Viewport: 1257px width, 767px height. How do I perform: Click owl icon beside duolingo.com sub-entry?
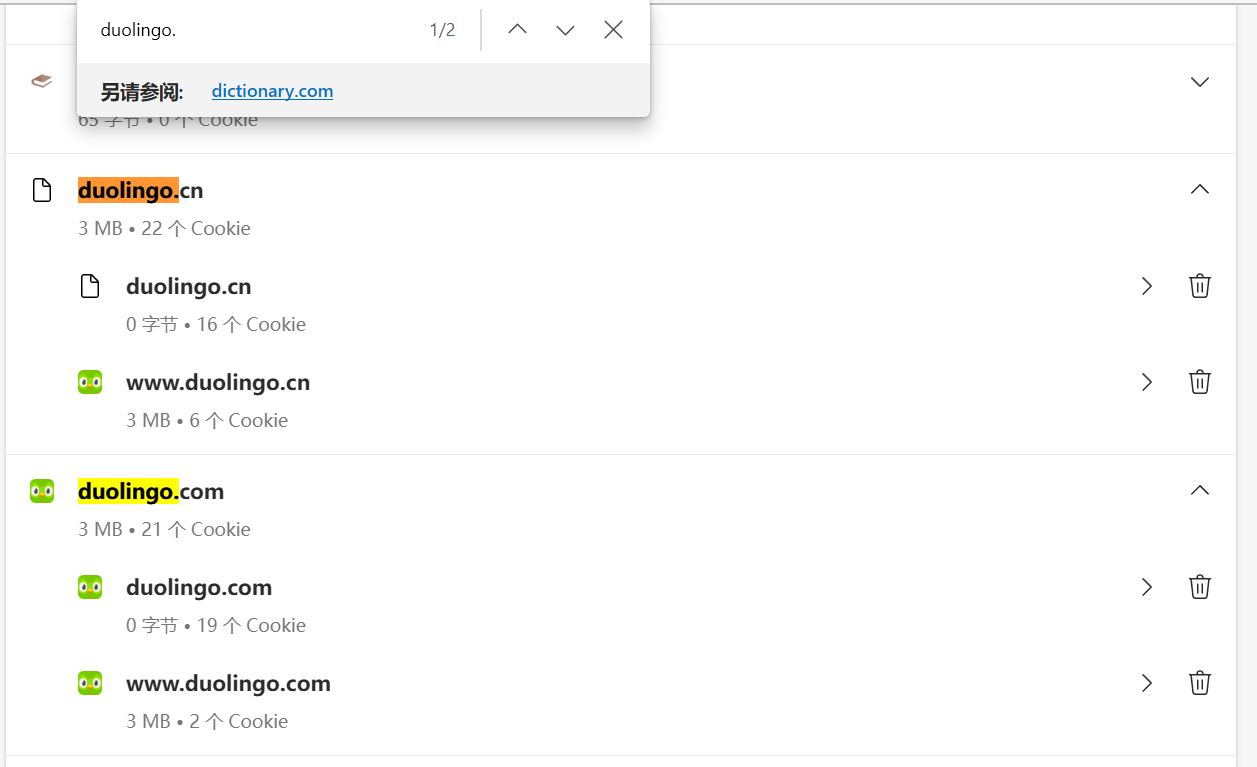(x=90, y=587)
